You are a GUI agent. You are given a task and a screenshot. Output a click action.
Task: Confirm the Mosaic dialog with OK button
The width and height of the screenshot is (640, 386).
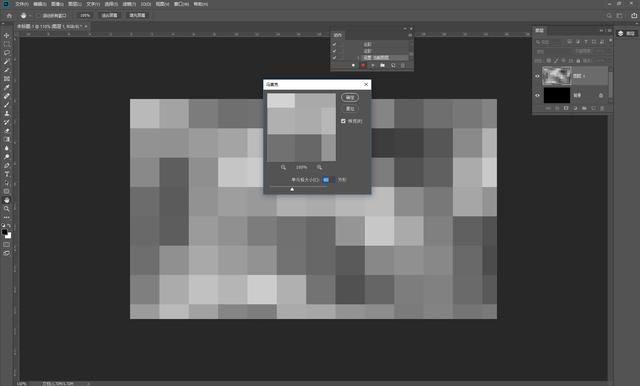pos(350,98)
